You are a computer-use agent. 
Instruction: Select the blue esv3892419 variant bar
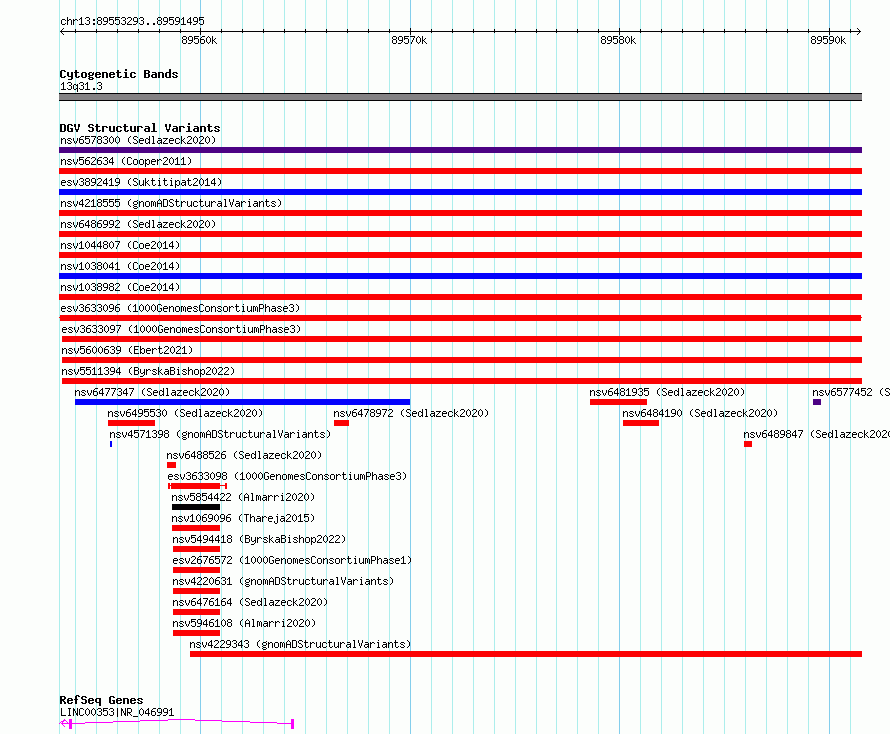(460, 192)
